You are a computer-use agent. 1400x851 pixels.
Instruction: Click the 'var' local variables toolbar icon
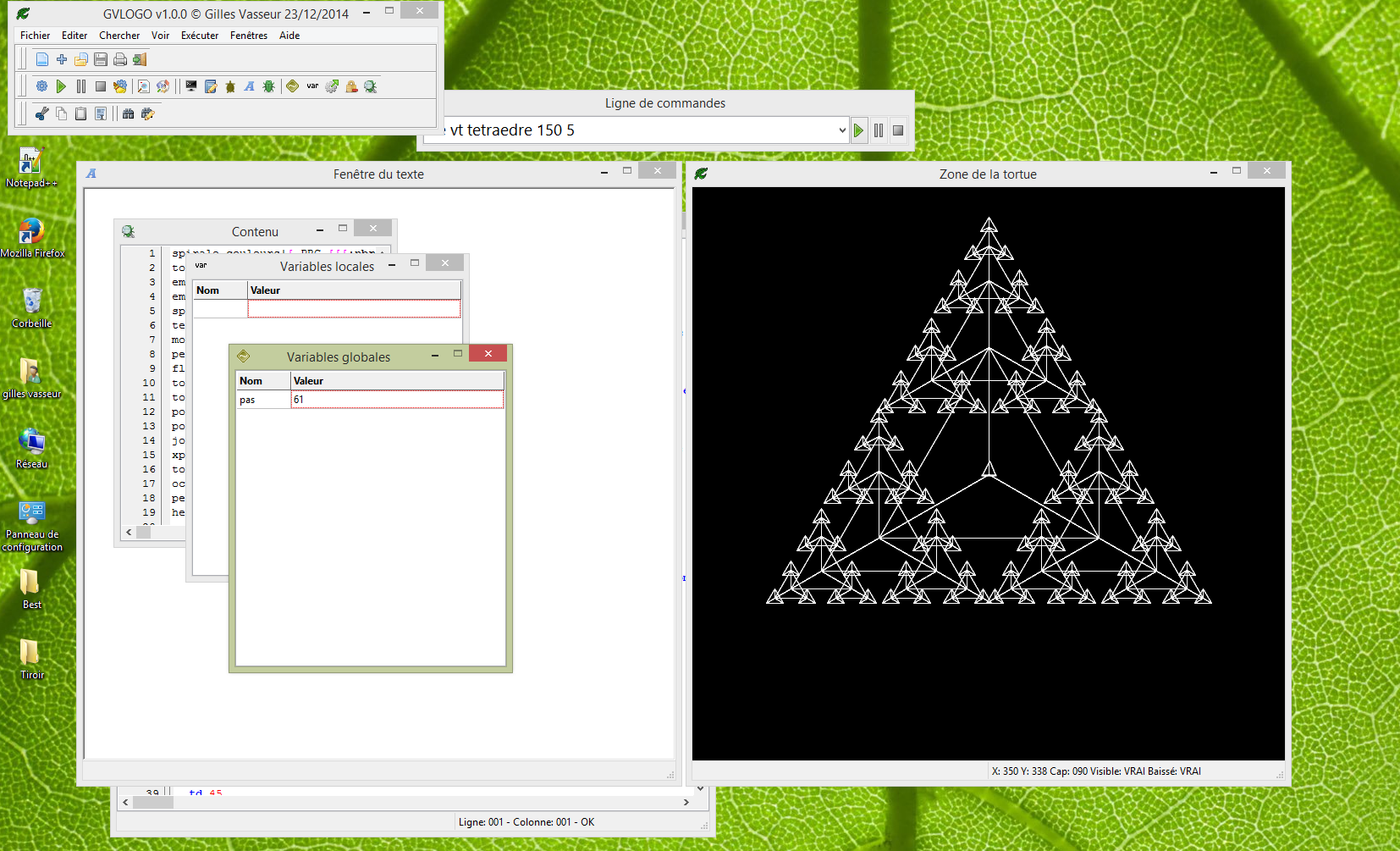click(x=312, y=86)
